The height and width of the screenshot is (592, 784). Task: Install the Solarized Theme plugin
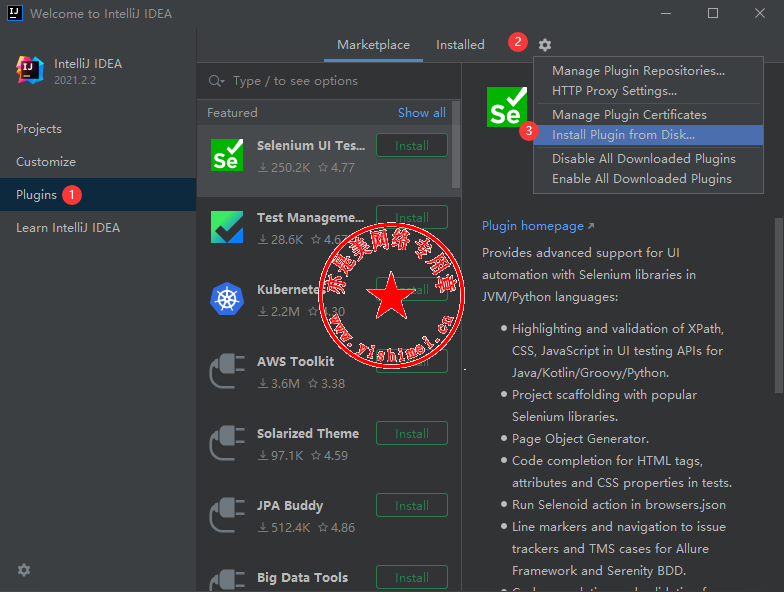[x=412, y=434]
